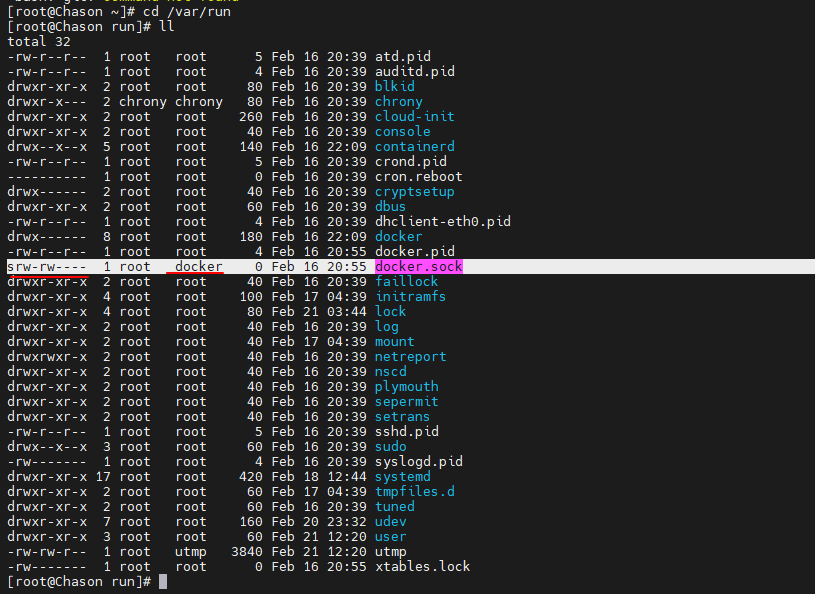Select the utmp group name
Screen dimensions: 815x594
pos(191,551)
